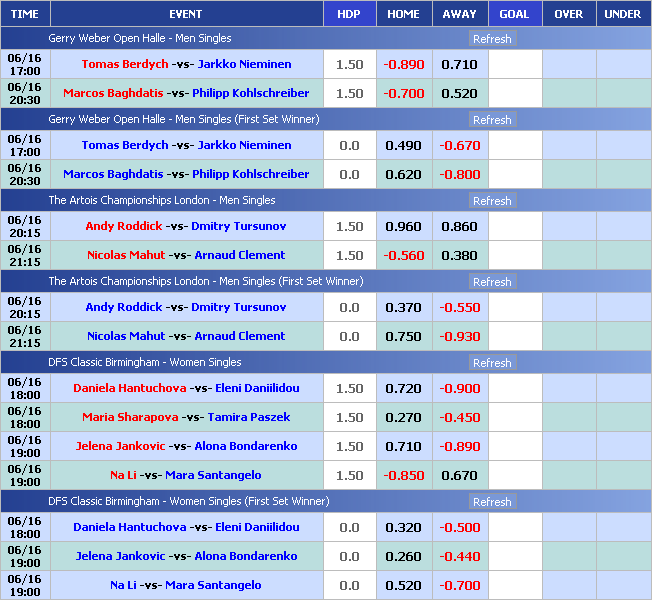Refresh Artois Championships First Set Winner section

pyautogui.click(x=492, y=282)
